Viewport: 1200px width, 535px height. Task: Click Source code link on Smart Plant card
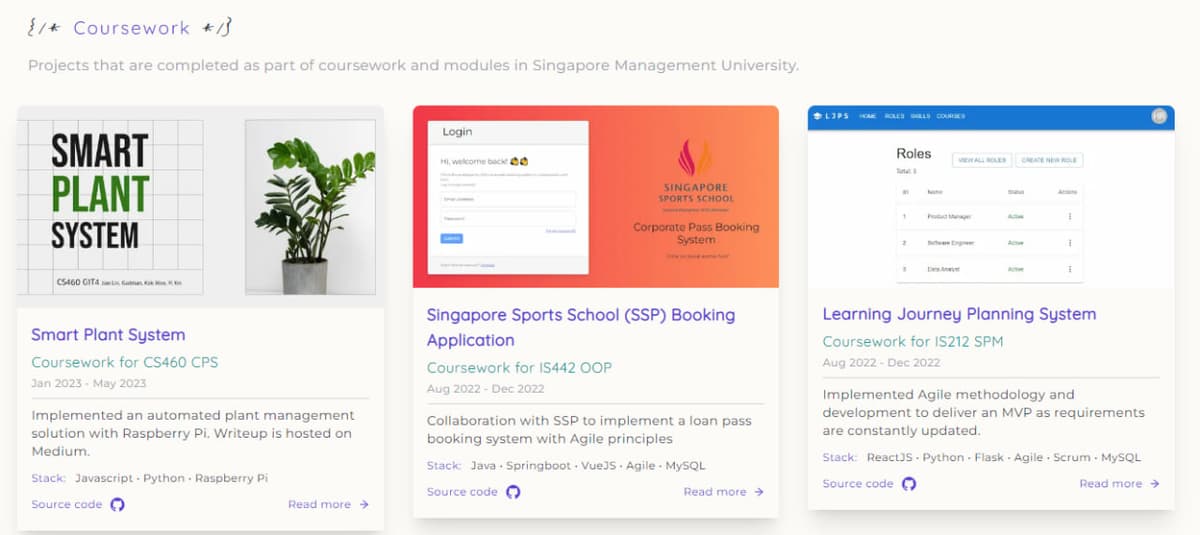[67, 504]
